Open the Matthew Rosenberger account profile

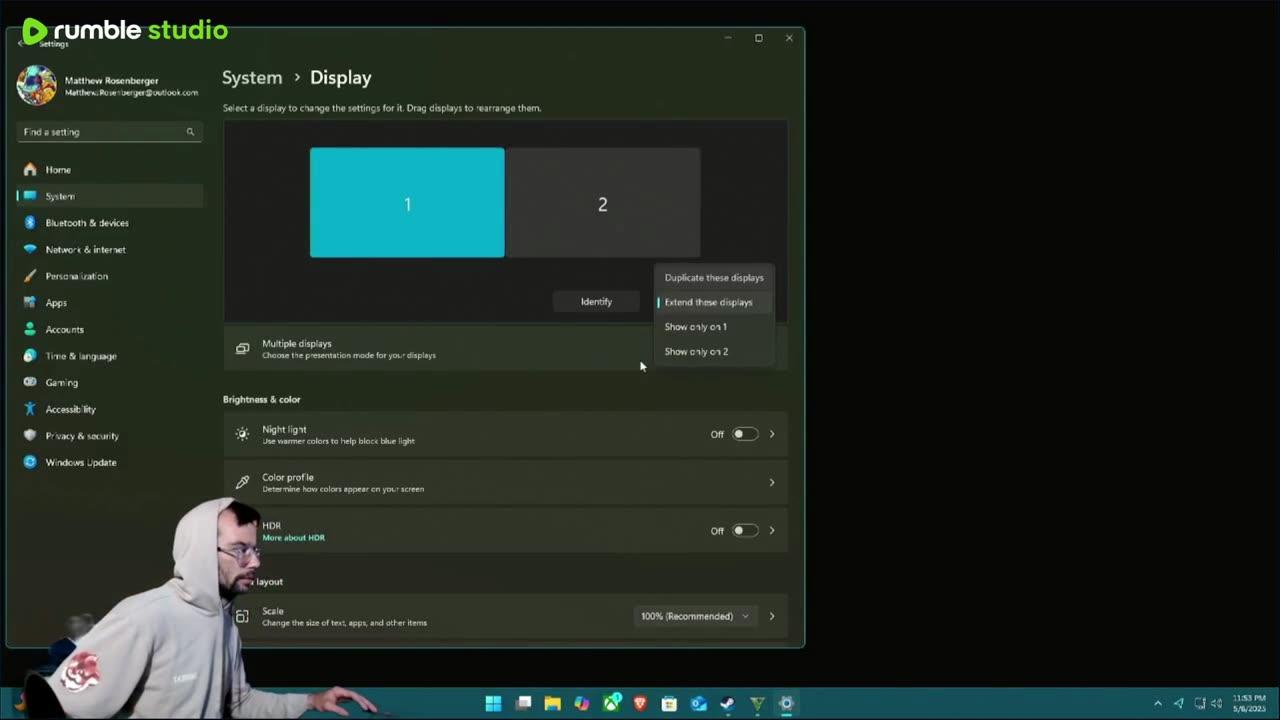click(108, 86)
